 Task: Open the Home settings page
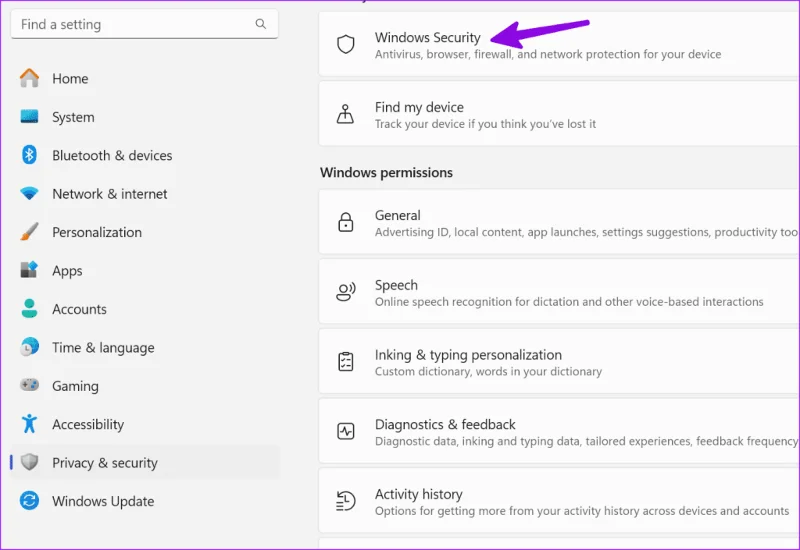click(x=70, y=79)
